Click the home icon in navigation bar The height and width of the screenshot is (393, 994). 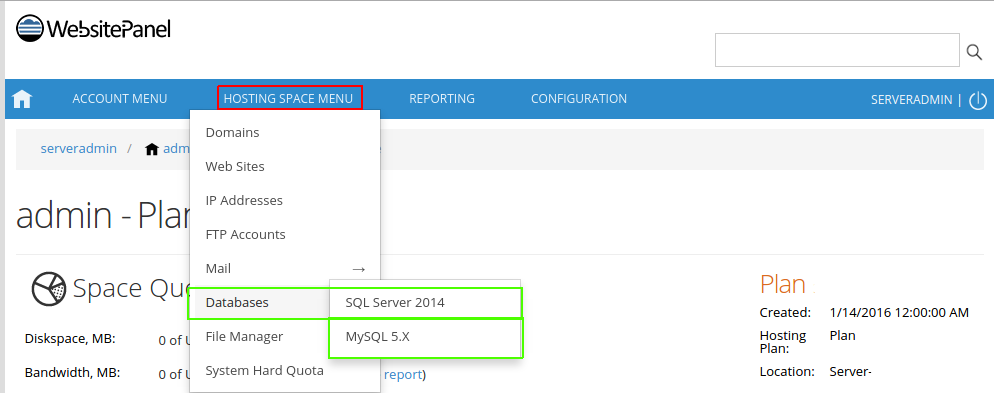(x=22, y=99)
